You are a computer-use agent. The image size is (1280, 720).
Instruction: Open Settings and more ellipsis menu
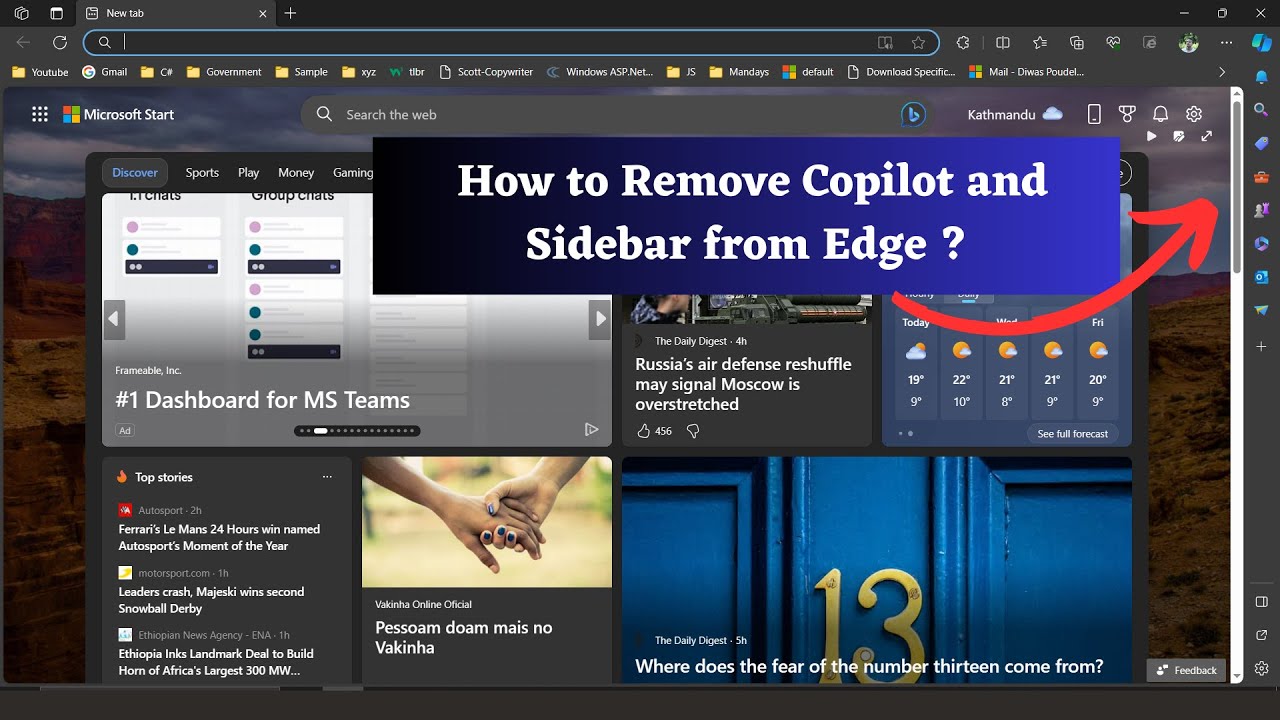tap(1227, 42)
